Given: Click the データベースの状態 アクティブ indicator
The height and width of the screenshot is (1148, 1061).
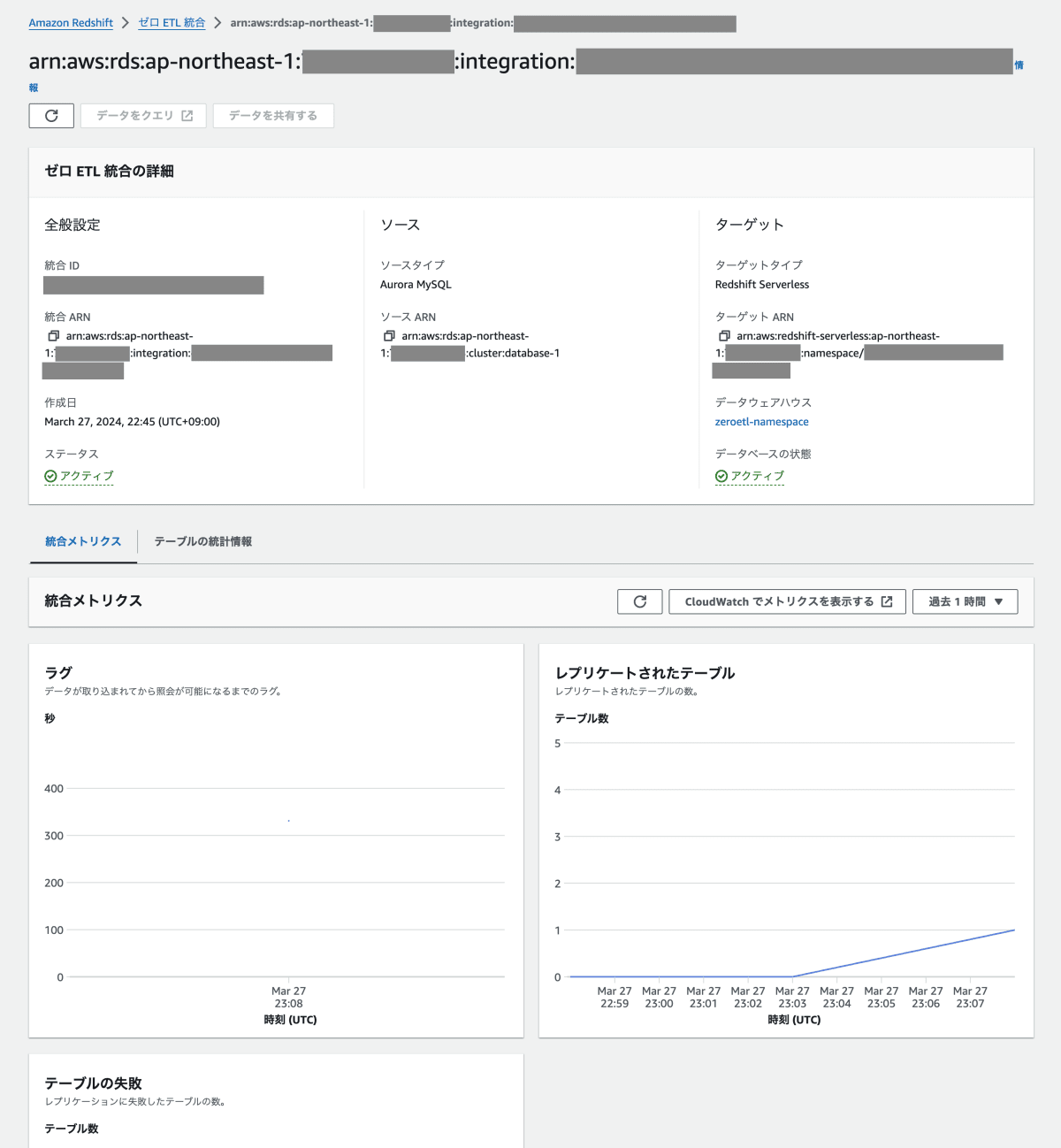Looking at the screenshot, I should click(750, 476).
